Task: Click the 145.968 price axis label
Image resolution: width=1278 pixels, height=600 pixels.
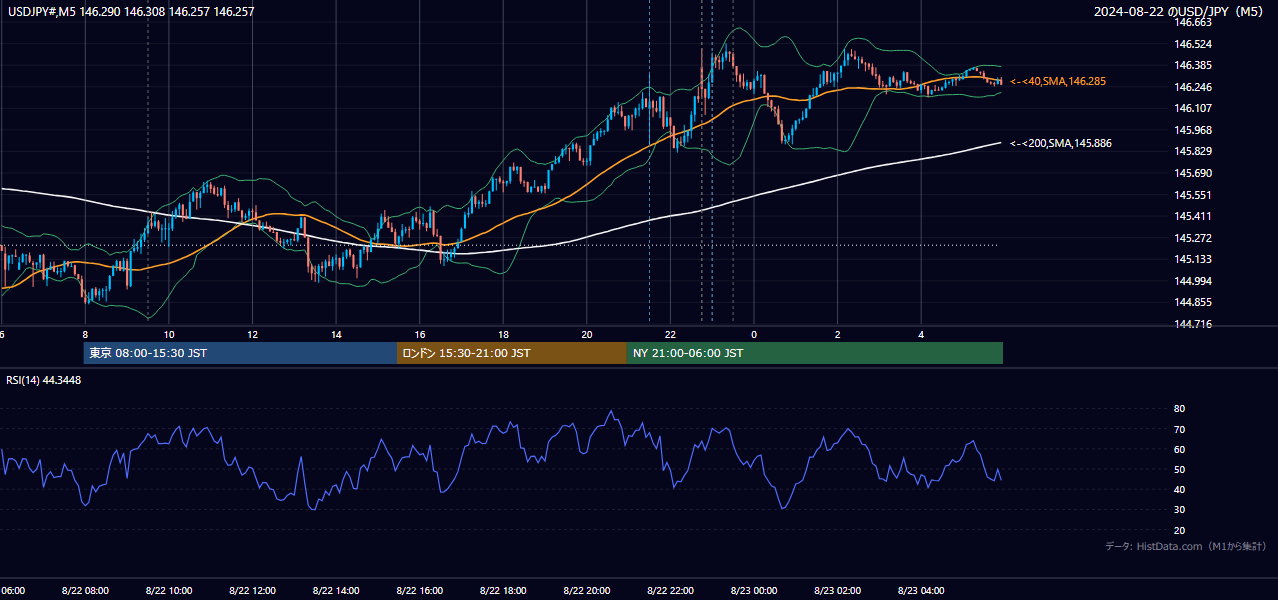Action: [1193, 130]
